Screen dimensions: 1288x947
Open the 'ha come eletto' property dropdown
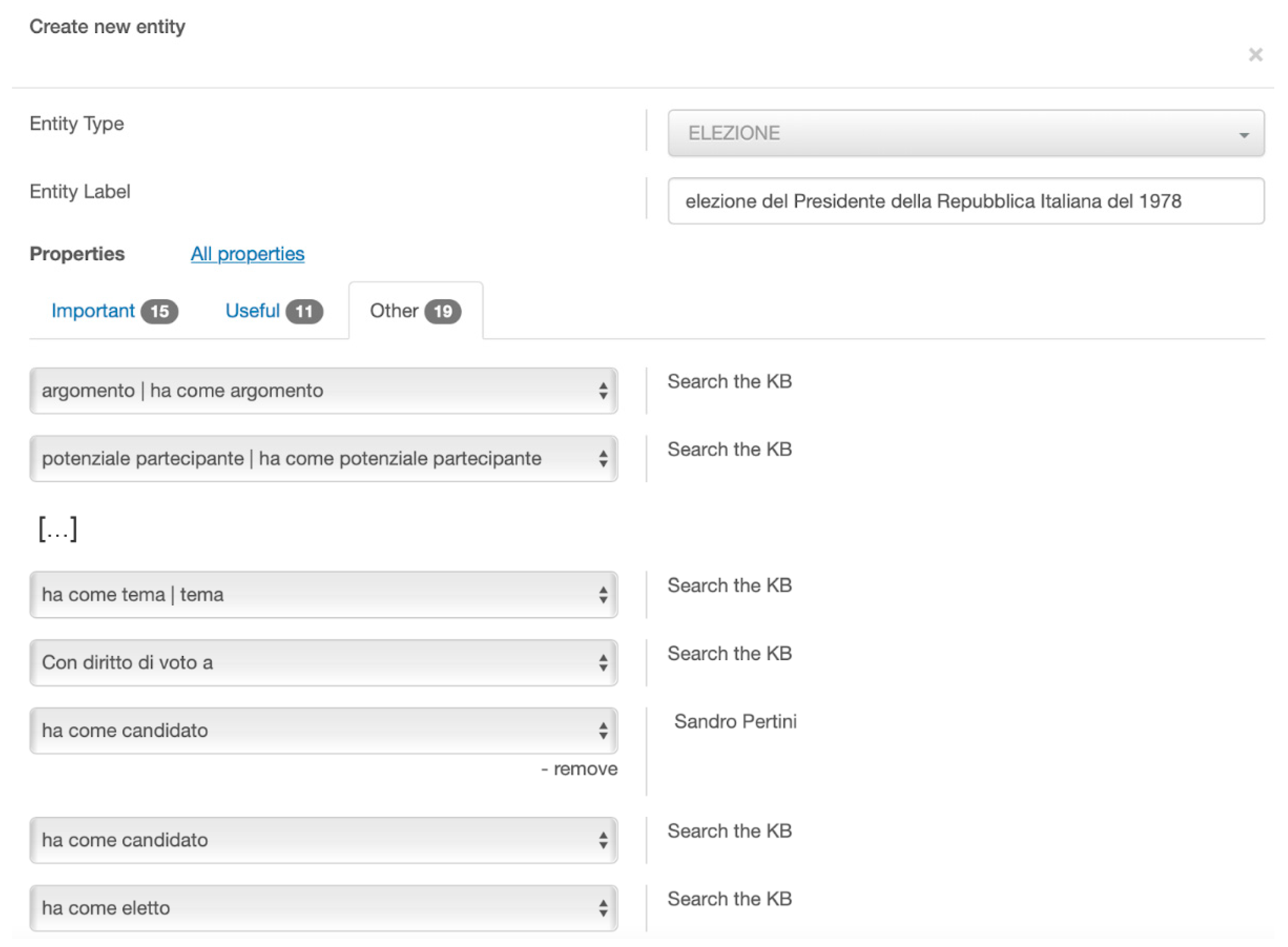(x=323, y=909)
